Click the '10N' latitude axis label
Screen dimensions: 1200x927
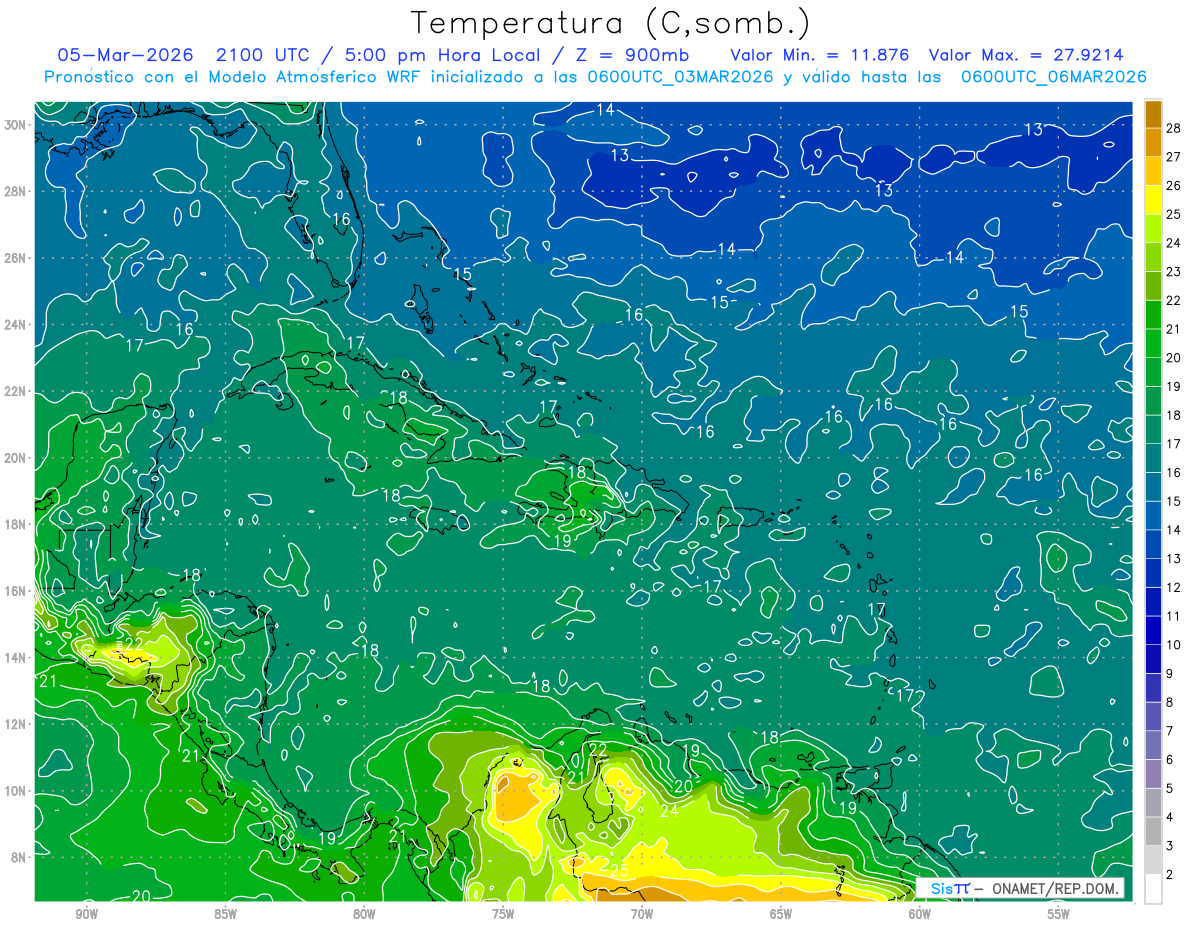14,790
